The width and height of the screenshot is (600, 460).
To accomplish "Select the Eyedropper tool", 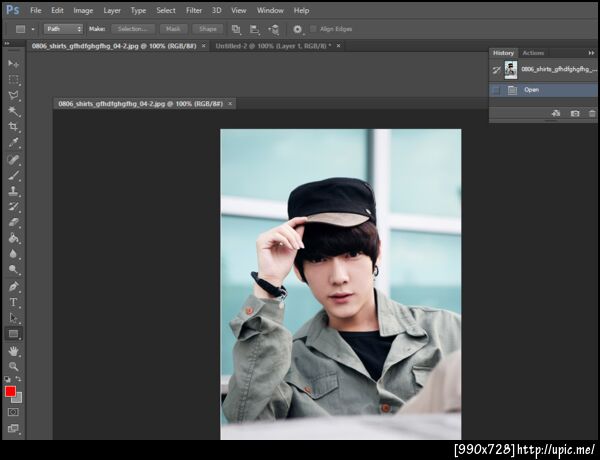I will click(x=13, y=143).
